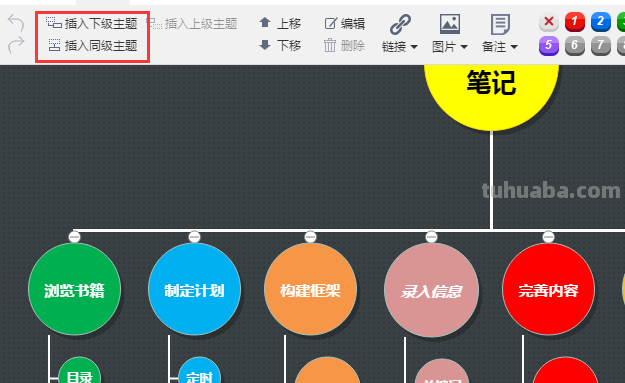Insert a sibling topic (插入同级主题)
Screen dimensions: 625x383
[x=92, y=45]
